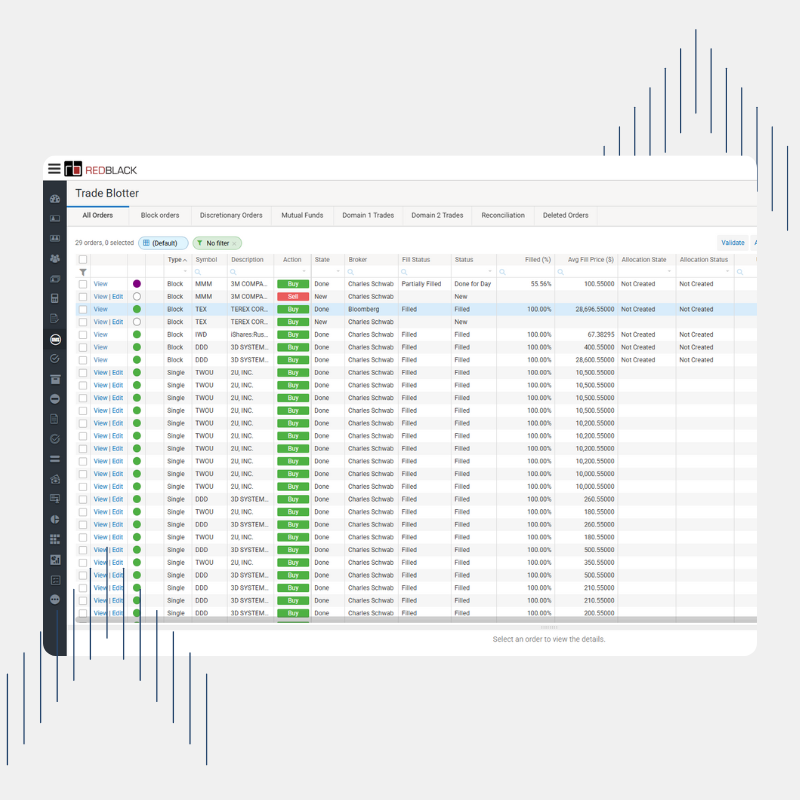
Task: Click the search icon under Fill Status column
Action: (x=404, y=272)
